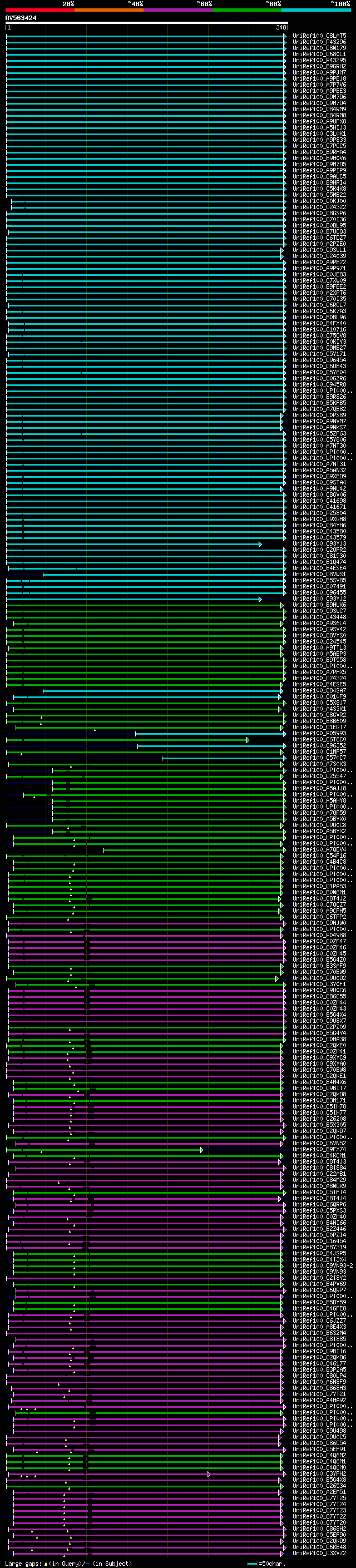Click the short green bar for UniRef100_C6T8C0
Viewport: 356px width, 1568px height.
point(128,740)
